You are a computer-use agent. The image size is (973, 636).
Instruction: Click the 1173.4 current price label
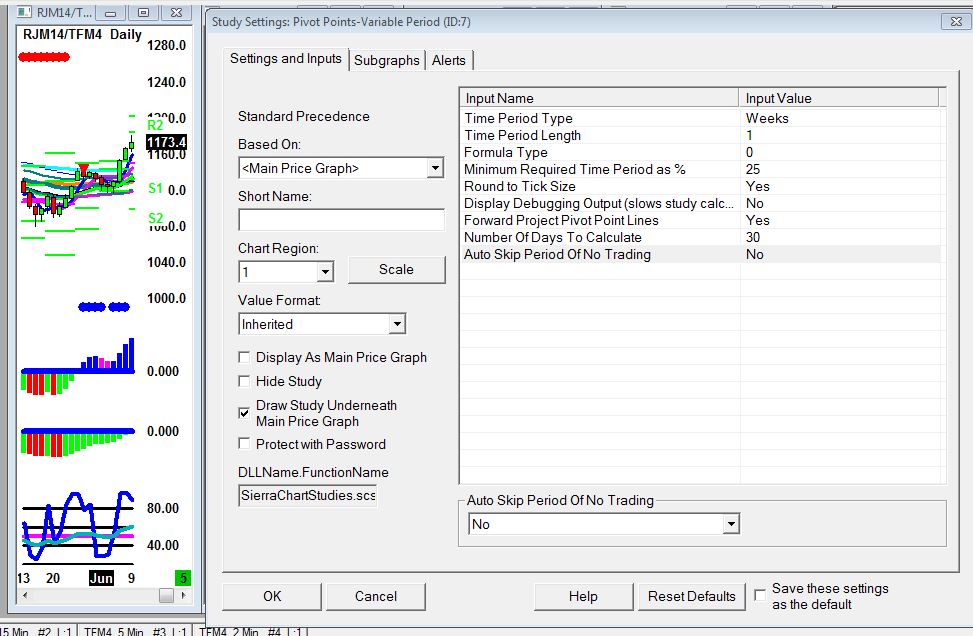[166, 142]
